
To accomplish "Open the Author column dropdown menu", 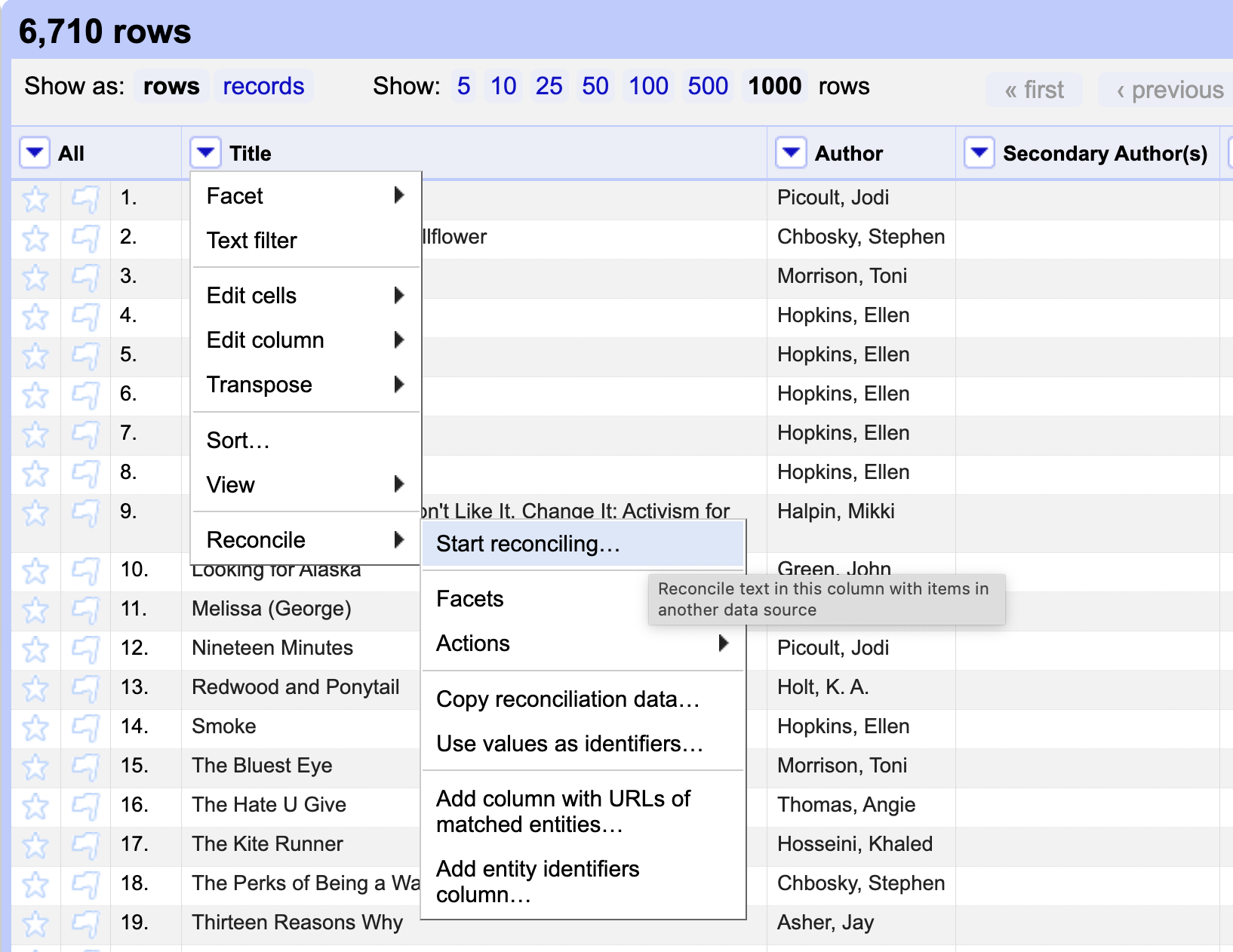I will click(x=790, y=153).
